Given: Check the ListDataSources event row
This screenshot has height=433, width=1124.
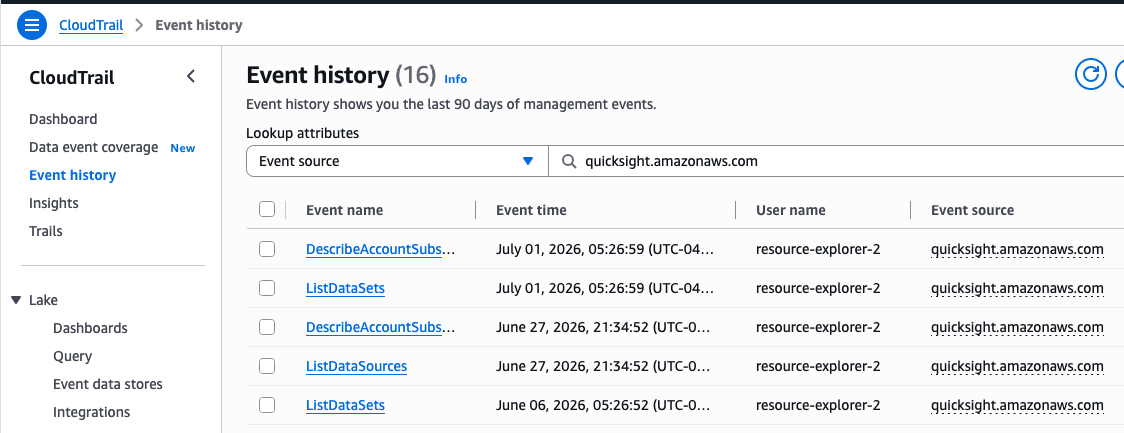Looking at the screenshot, I should [267, 366].
